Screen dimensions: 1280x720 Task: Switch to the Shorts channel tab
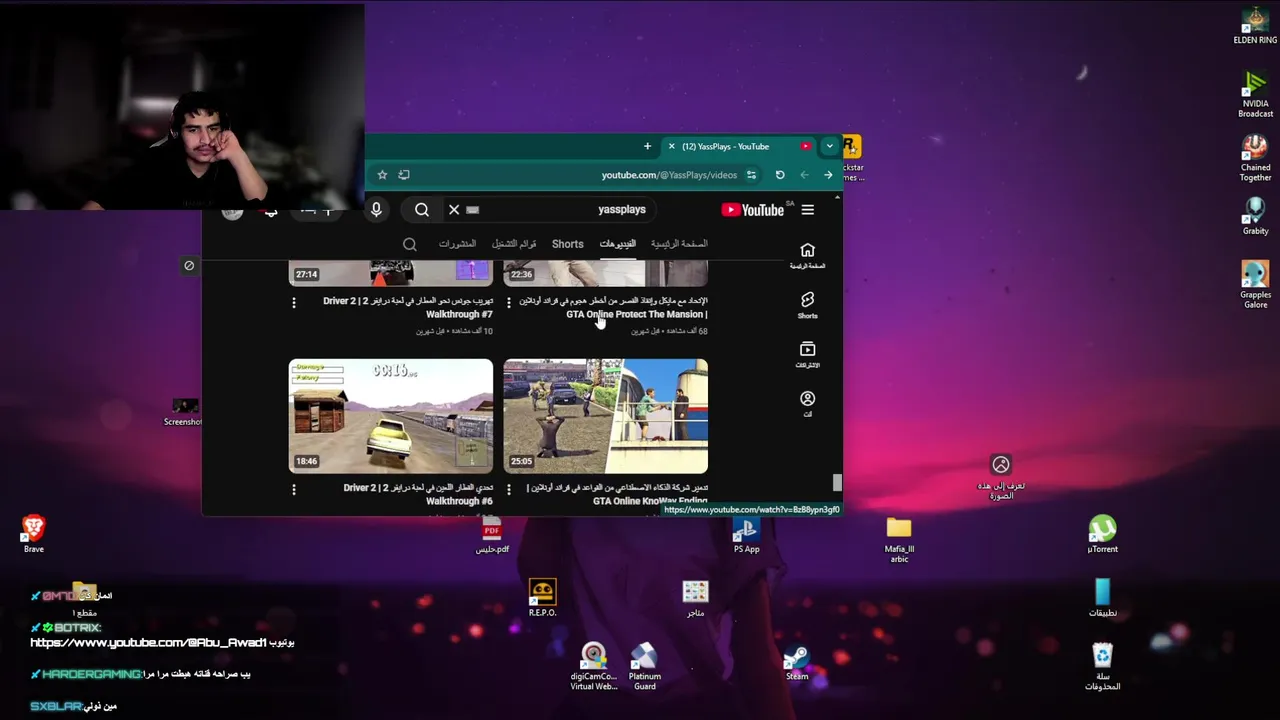[x=567, y=244]
